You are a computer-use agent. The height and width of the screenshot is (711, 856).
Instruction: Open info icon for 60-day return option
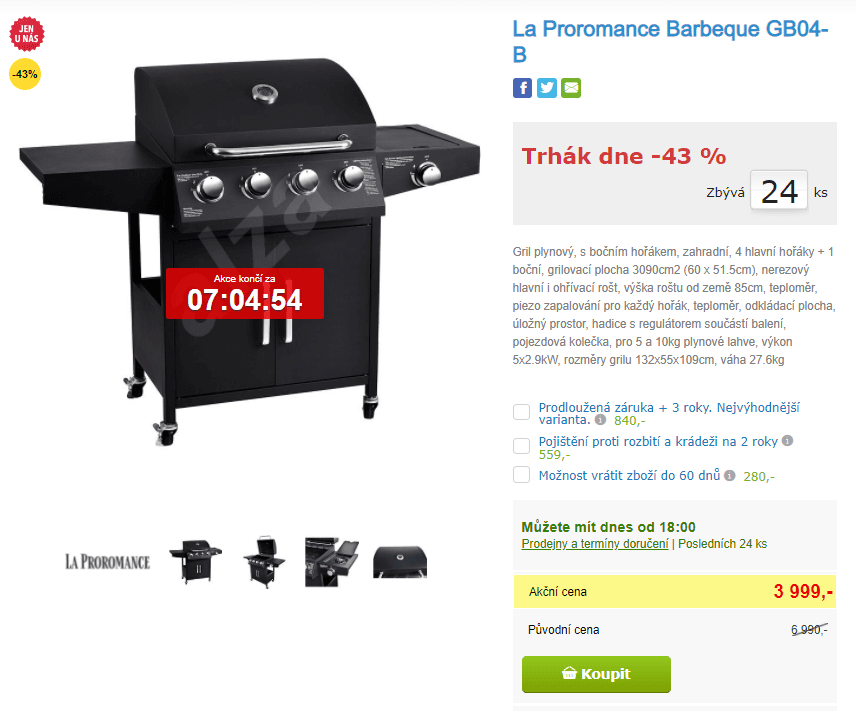coord(729,476)
